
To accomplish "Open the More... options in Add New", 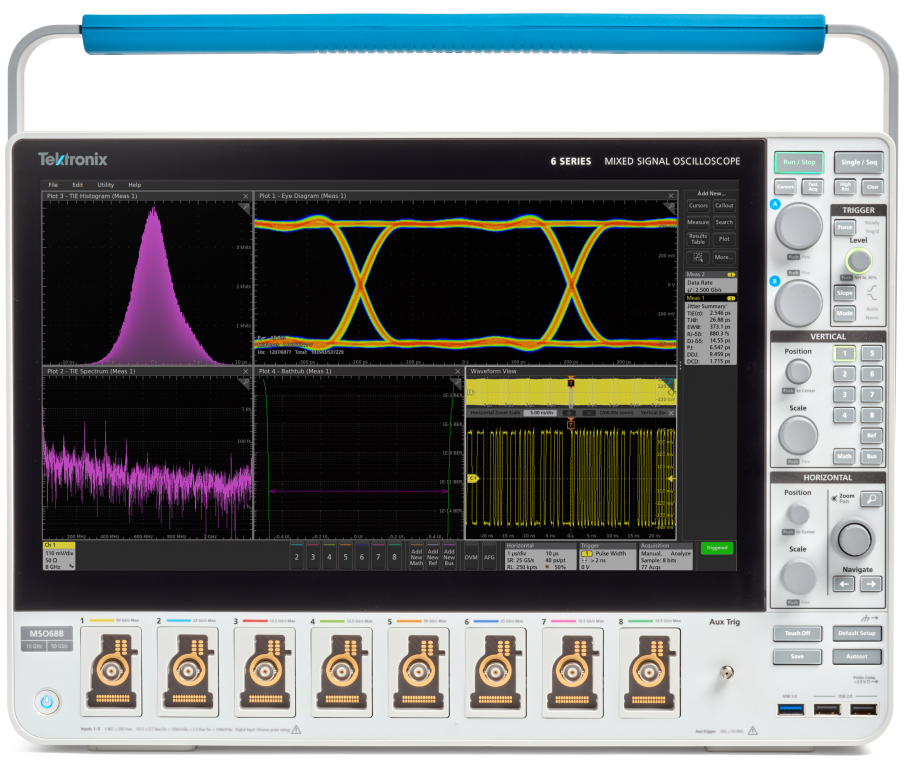I will click(x=724, y=257).
